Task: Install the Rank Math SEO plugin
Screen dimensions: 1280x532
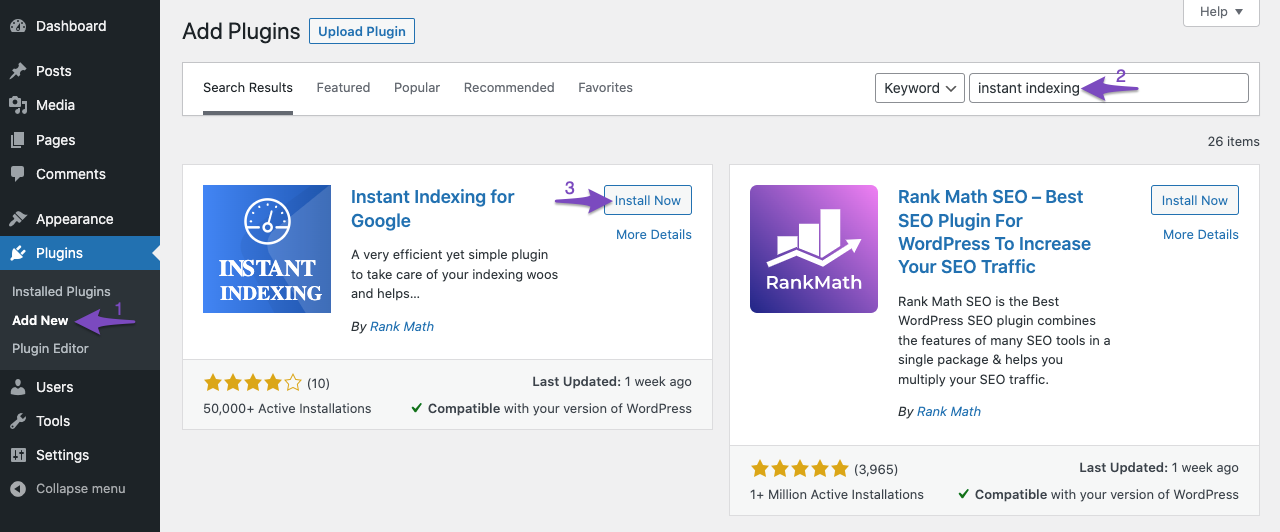Action: pos(1195,200)
